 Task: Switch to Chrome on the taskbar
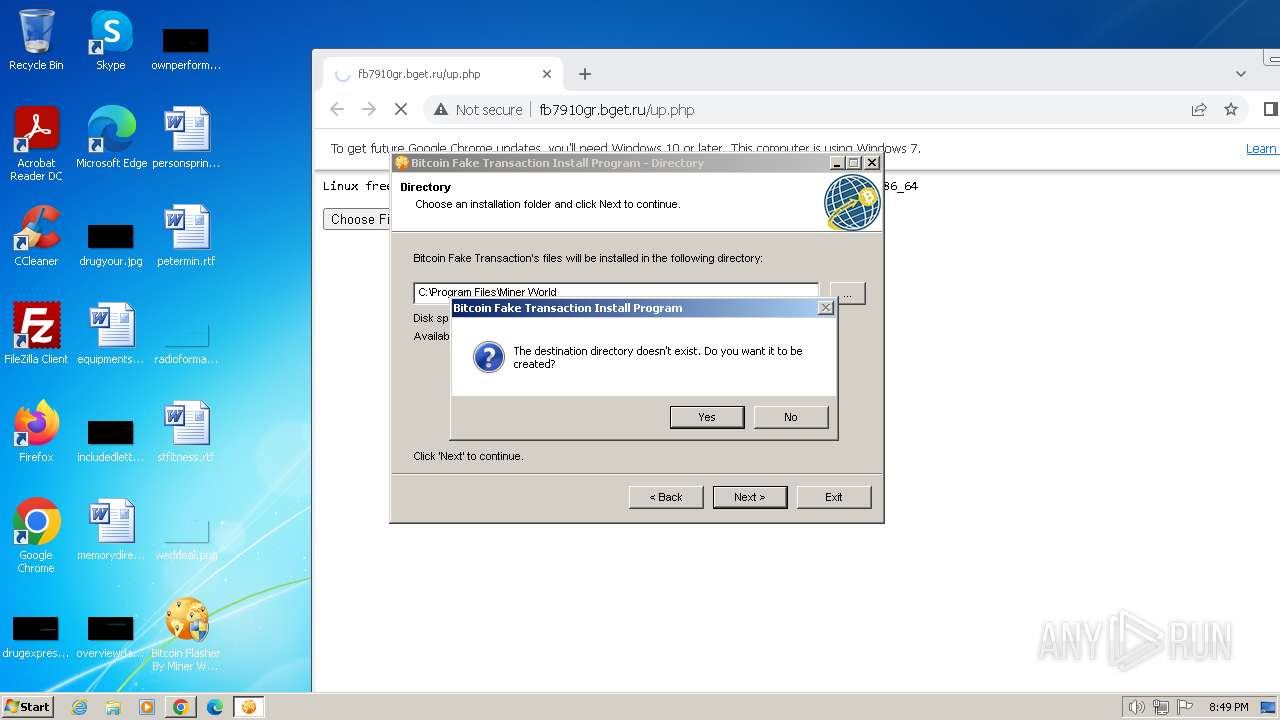181,707
